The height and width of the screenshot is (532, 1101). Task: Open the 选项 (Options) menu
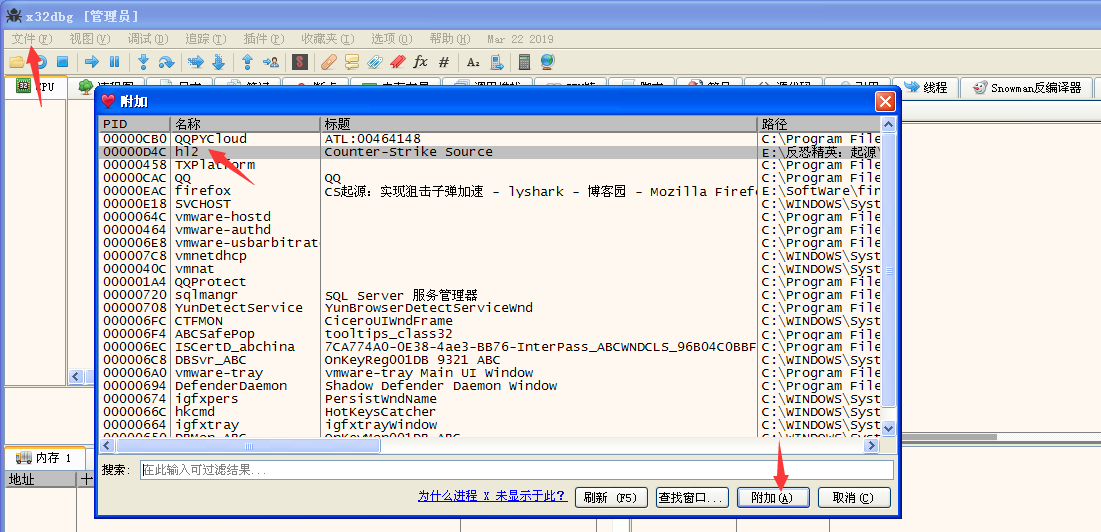point(393,39)
